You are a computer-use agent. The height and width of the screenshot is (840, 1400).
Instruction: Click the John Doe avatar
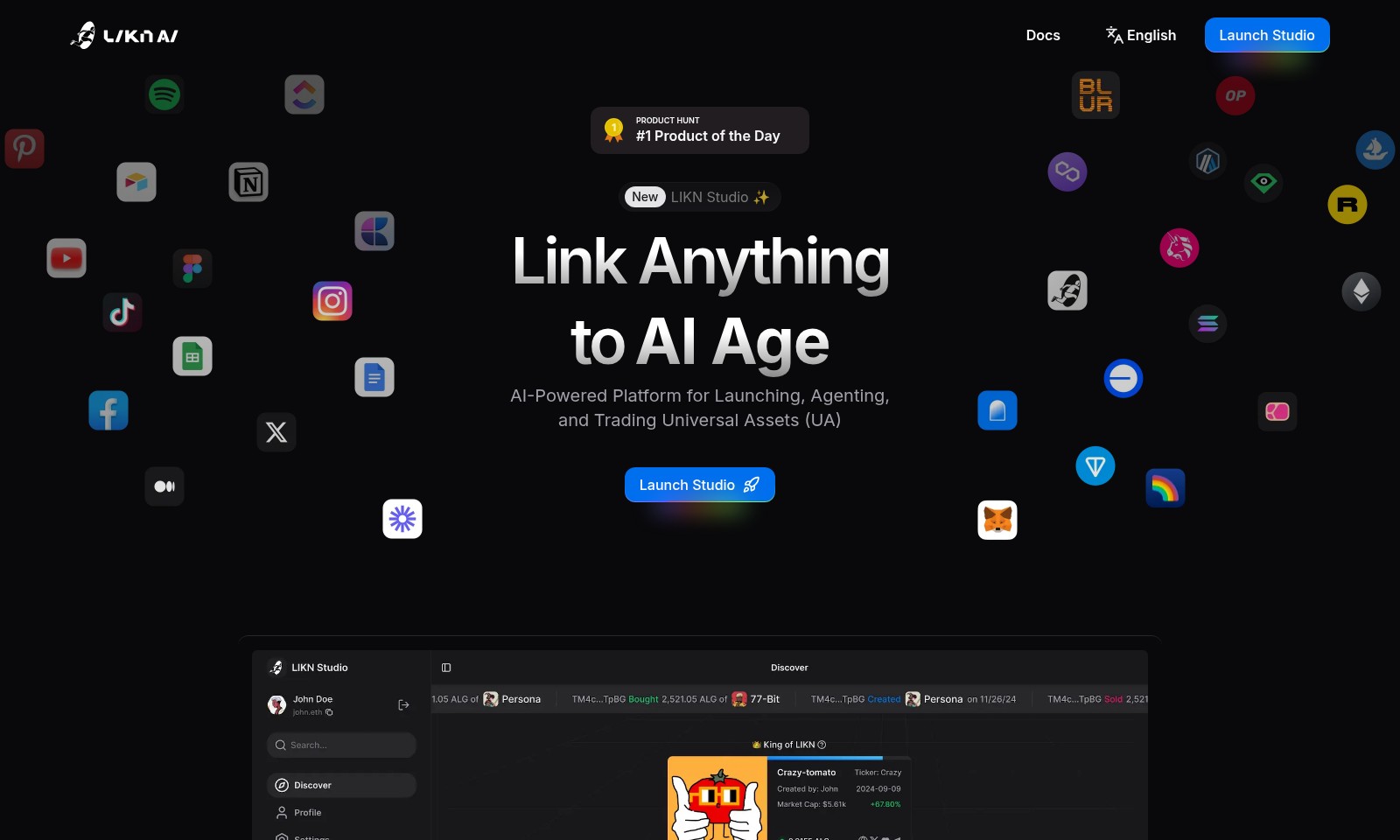(276, 704)
